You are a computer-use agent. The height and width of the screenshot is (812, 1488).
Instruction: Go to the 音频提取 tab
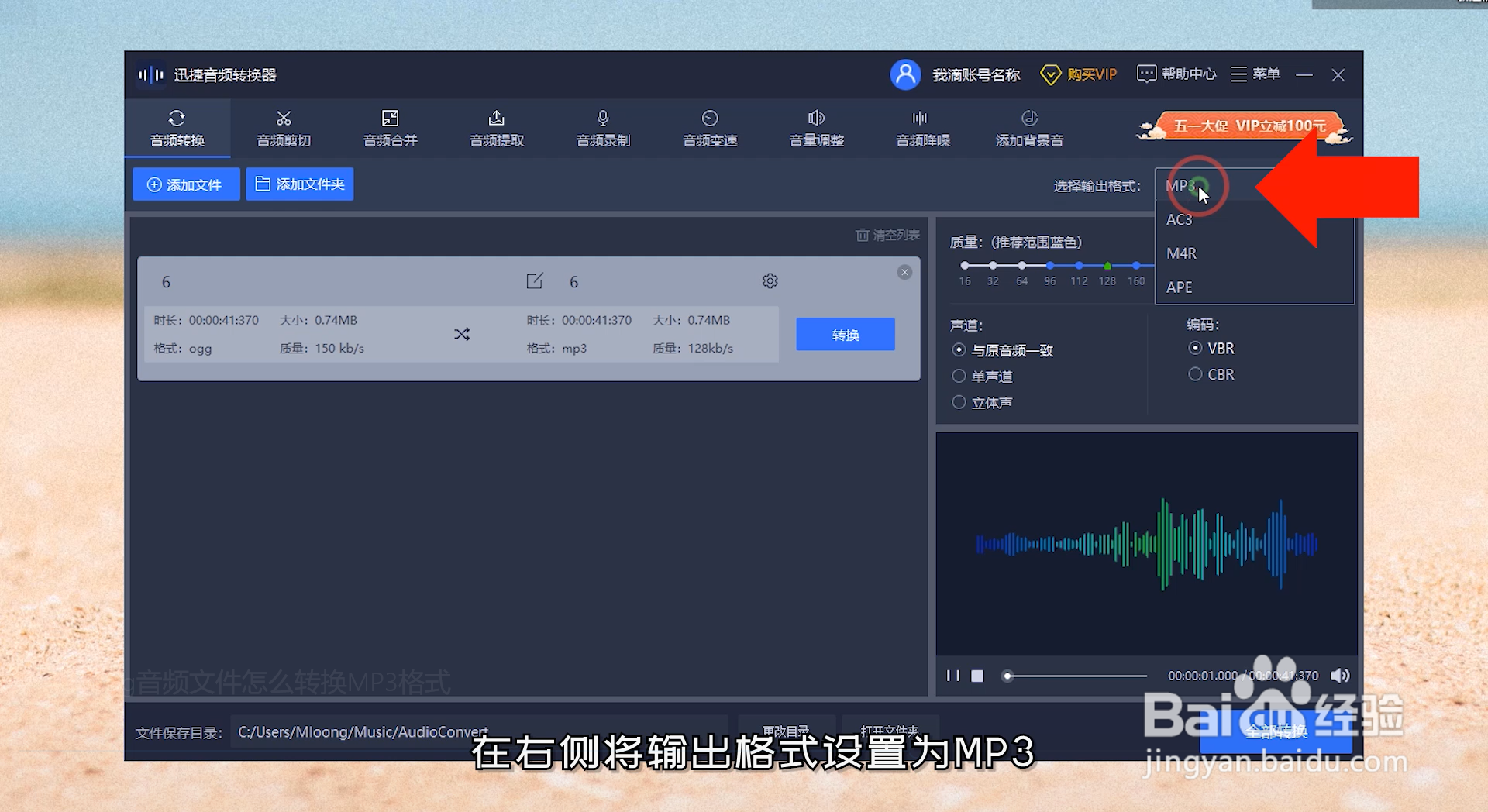pos(497,129)
